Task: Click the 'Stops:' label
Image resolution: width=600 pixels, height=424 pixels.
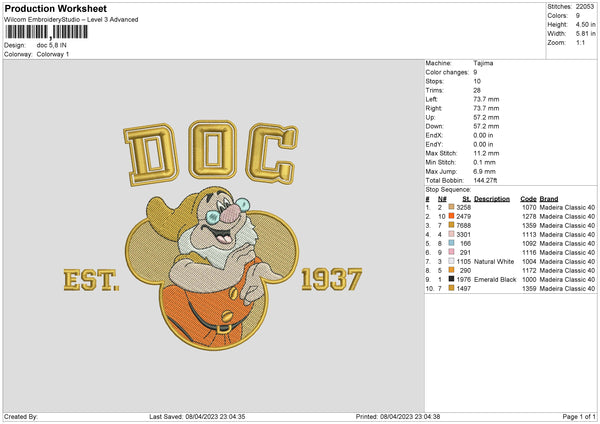Action: point(434,81)
